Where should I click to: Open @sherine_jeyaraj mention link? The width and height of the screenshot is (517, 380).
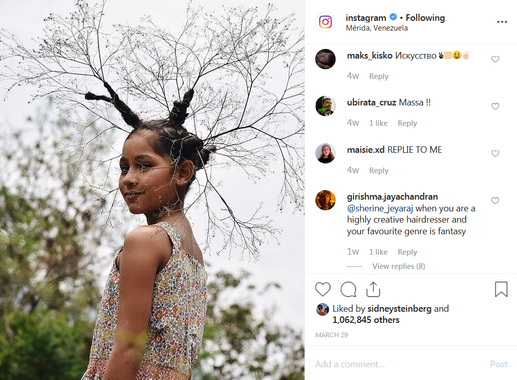(380, 209)
